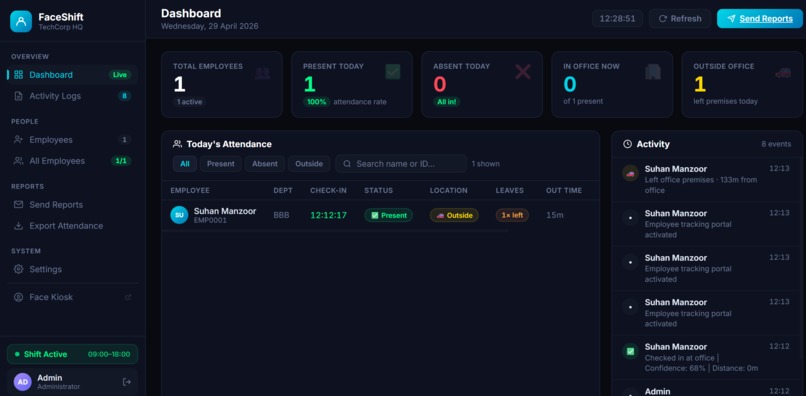
Task: Open Activity Logs in the sidebar
Action: pos(72,96)
